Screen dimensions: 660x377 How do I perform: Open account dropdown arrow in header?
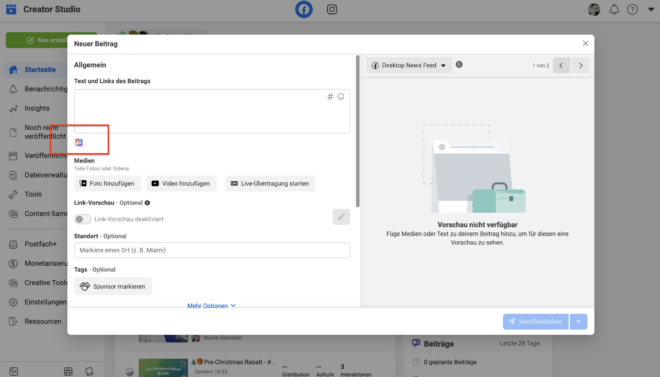point(651,9)
